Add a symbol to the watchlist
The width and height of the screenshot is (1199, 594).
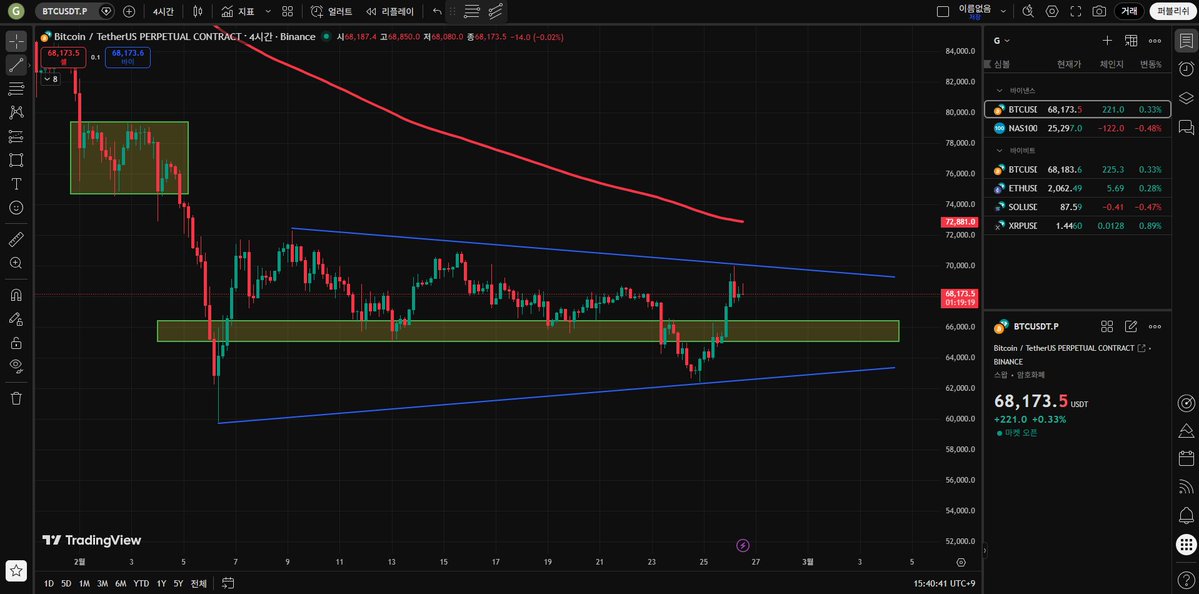coord(1106,41)
